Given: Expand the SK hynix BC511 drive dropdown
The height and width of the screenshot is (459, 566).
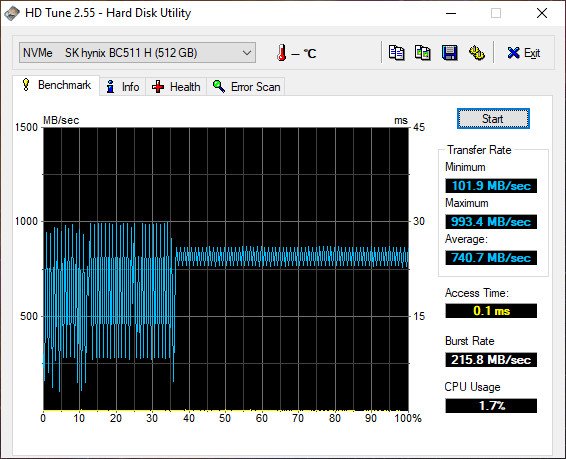Looking at the screenshot, I should pos(247,53).
